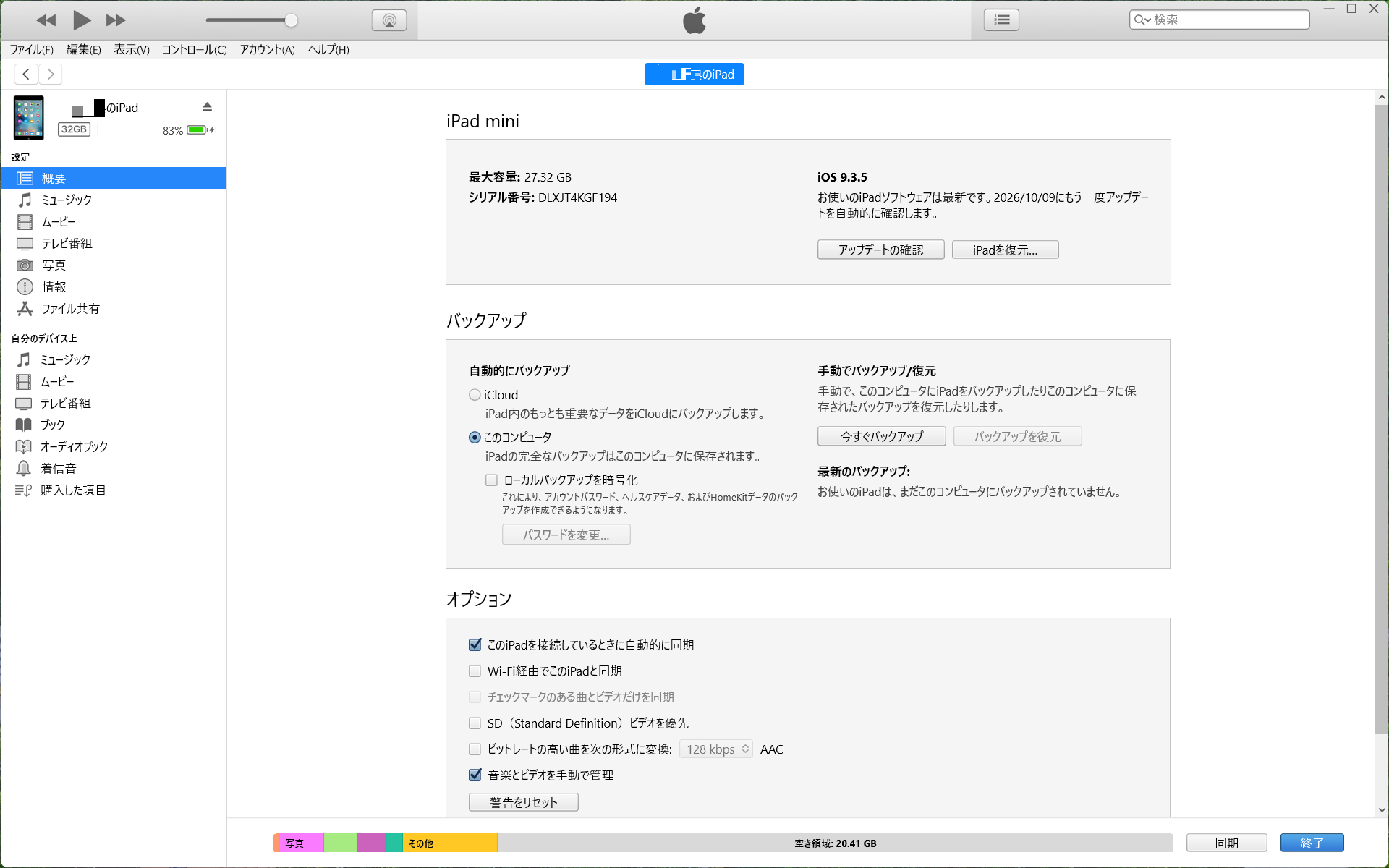Click the volume slider knob
1389x868 pixels.
(291, 20)
